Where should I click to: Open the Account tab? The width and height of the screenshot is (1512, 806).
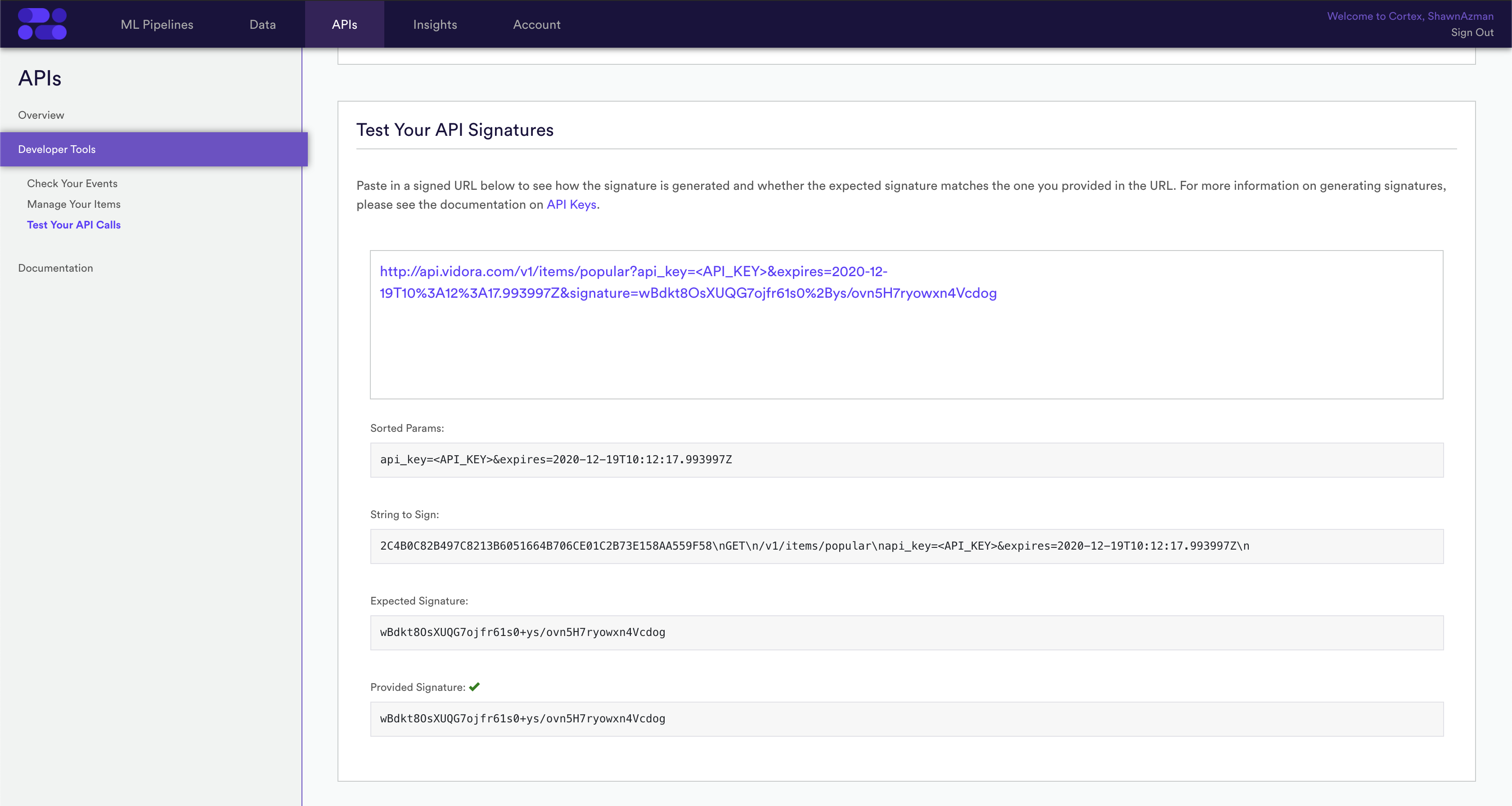coord(536,24)
